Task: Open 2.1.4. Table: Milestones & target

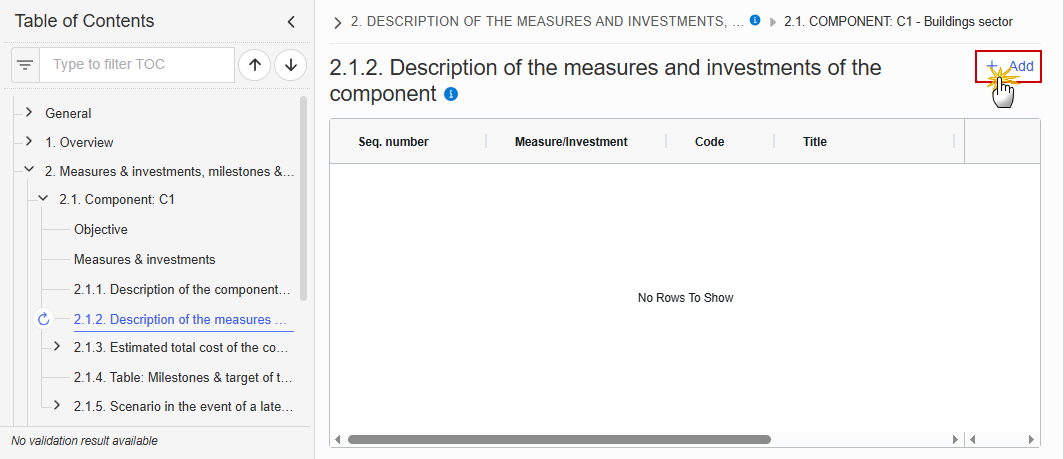Action: point(183,378)
